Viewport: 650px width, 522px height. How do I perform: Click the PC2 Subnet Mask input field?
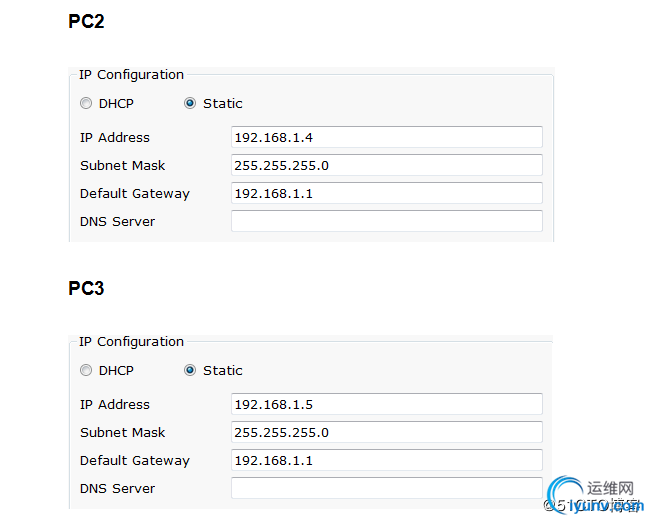click(x=386, y=165)
